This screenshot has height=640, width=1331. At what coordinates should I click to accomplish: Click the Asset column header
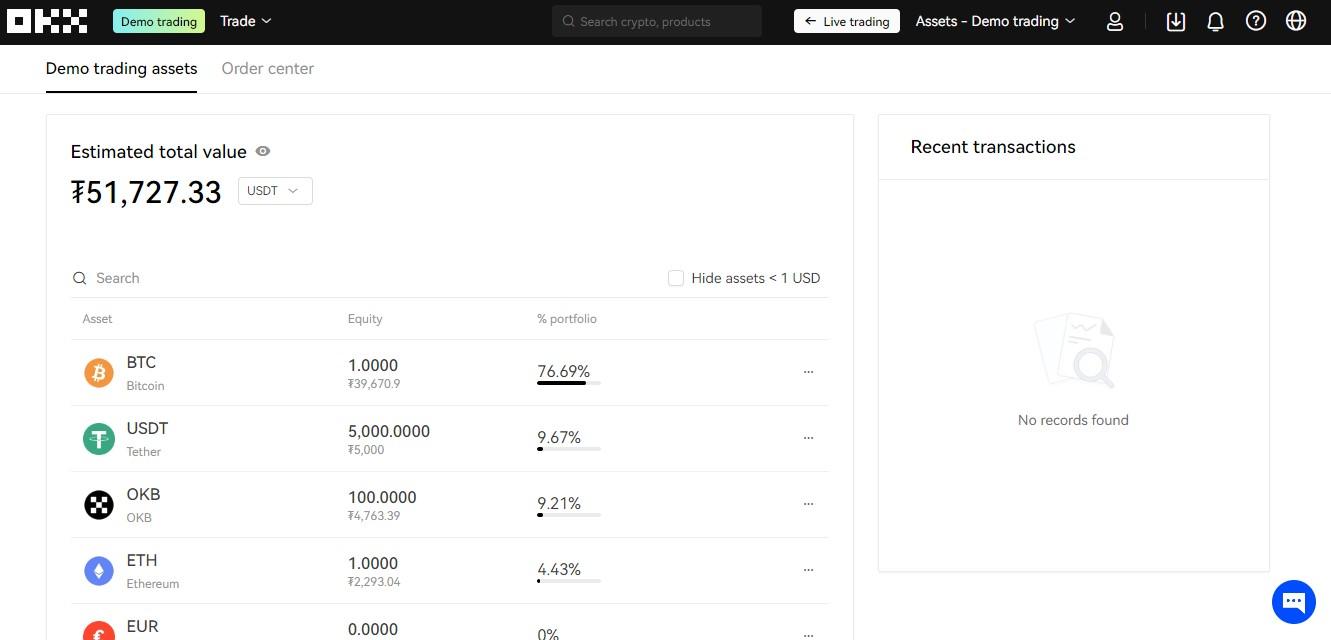97,319
